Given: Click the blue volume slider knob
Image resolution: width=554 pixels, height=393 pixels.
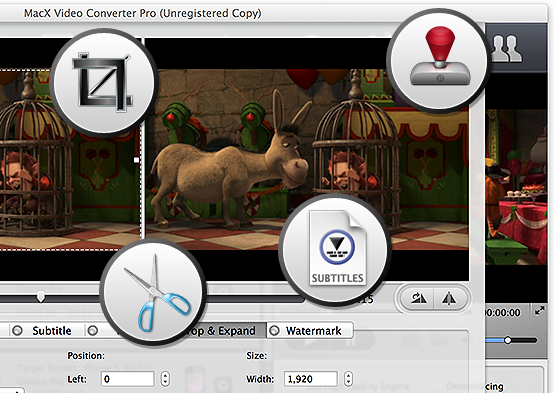Looking at the screenshot, I should (x=508, y=340).
